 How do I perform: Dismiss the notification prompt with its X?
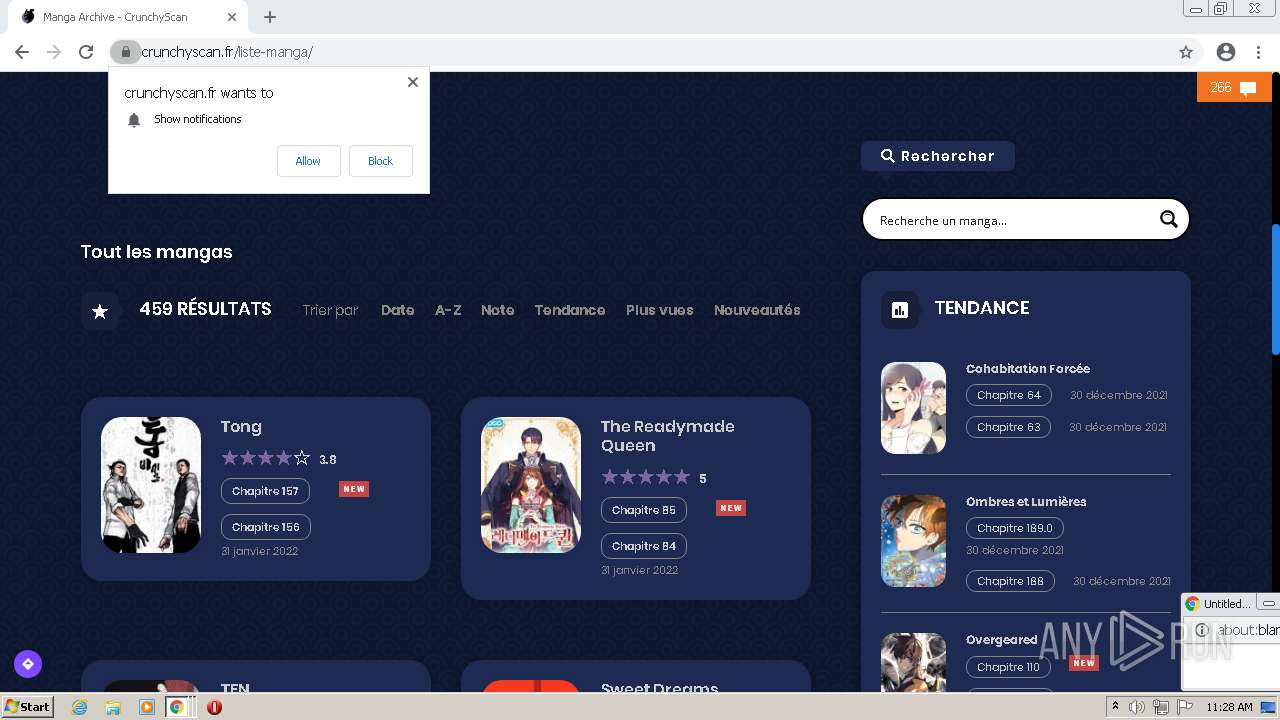coord(413,82)
